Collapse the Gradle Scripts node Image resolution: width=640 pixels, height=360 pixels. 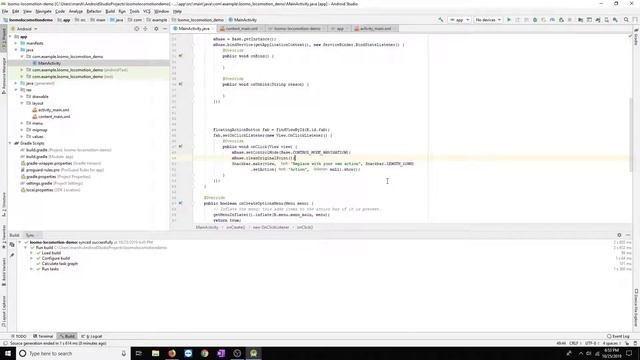click(x=10, y=143)
